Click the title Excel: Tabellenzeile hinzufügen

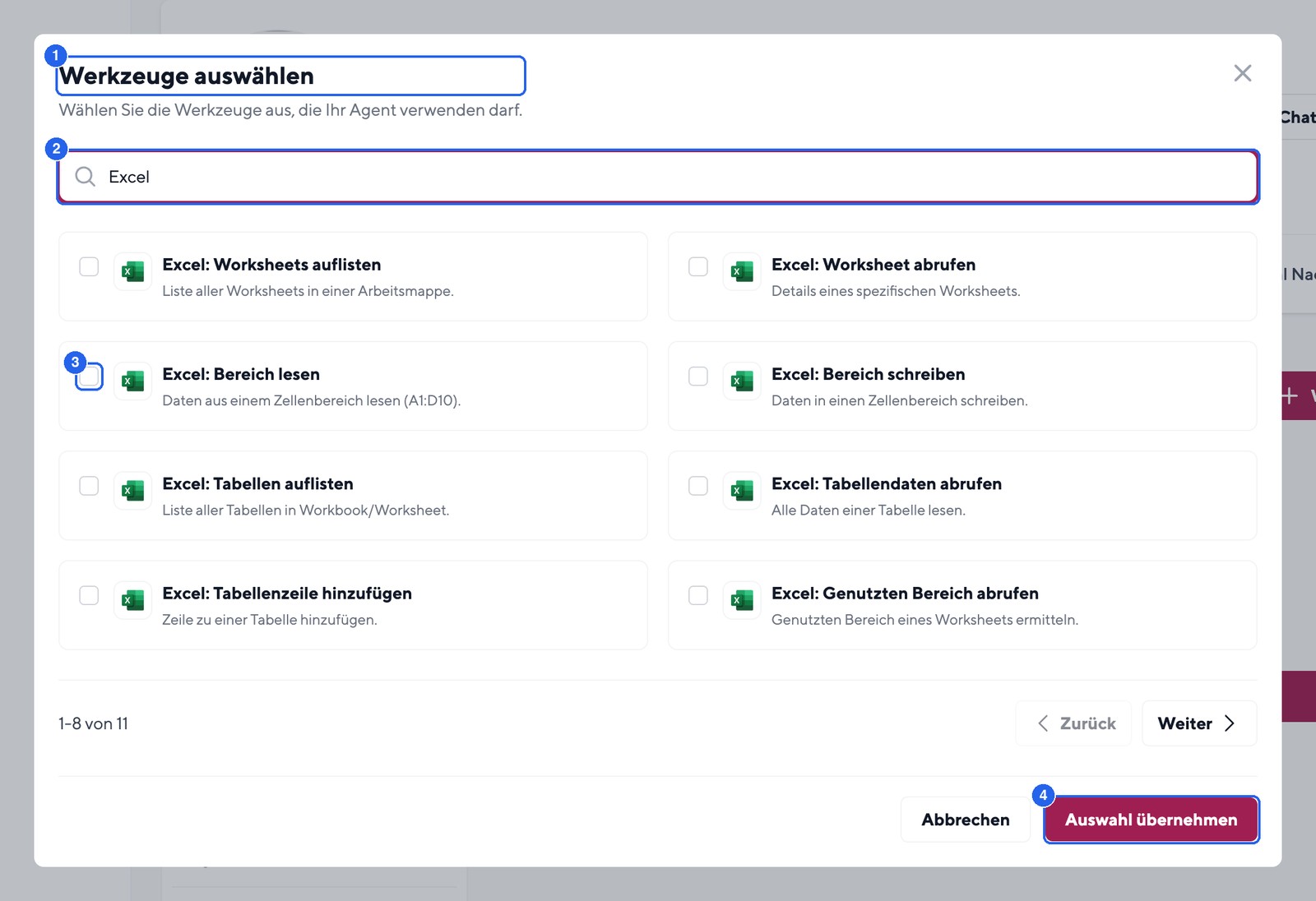pos(287,594)
